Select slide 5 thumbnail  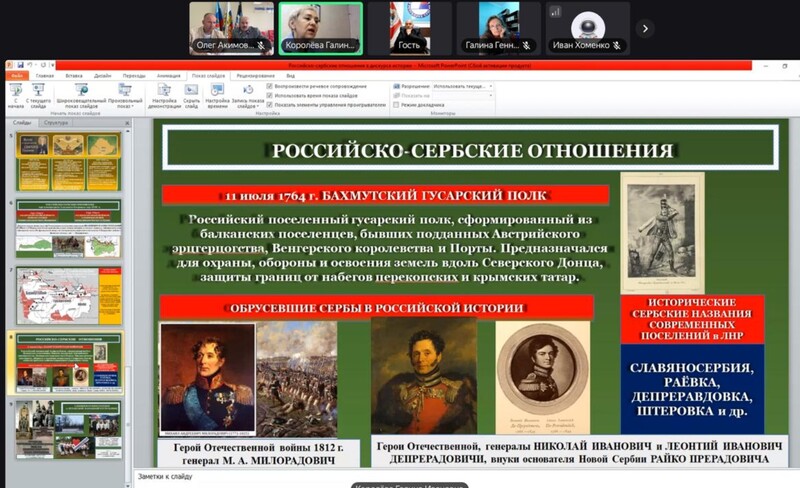click(69, 161)
